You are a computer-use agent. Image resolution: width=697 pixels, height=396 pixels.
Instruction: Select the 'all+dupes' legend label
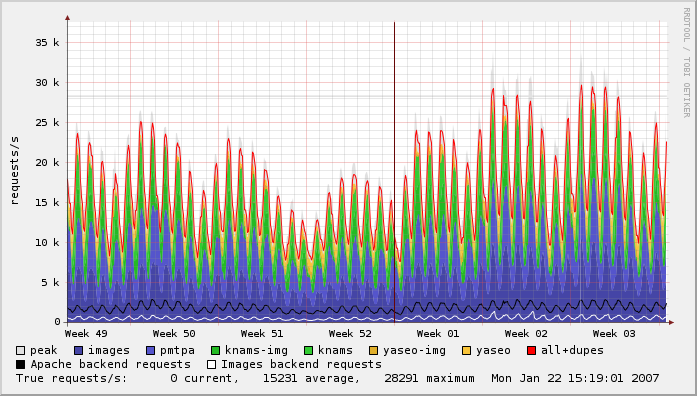[573, 351]
